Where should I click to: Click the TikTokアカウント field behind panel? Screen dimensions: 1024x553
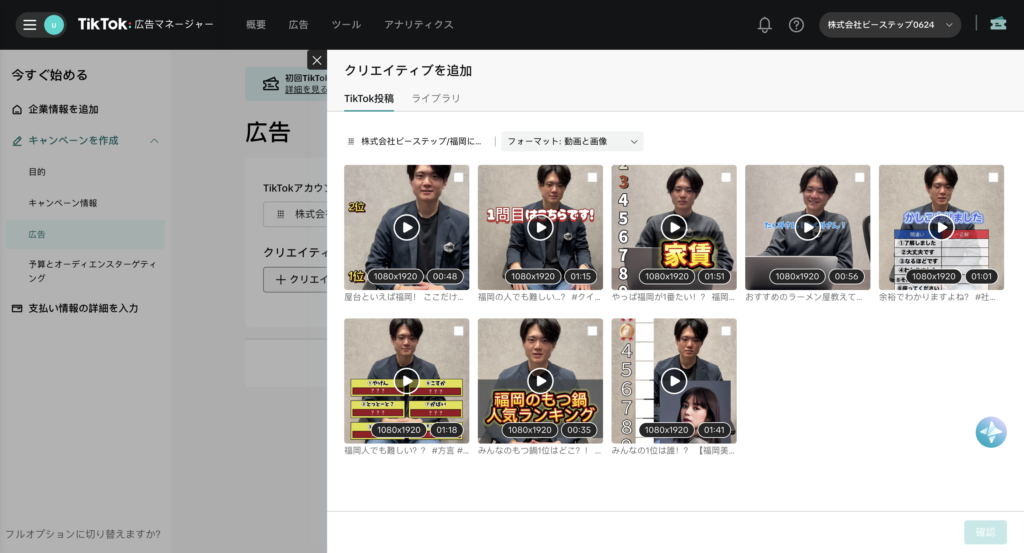[x=295, y=214]
